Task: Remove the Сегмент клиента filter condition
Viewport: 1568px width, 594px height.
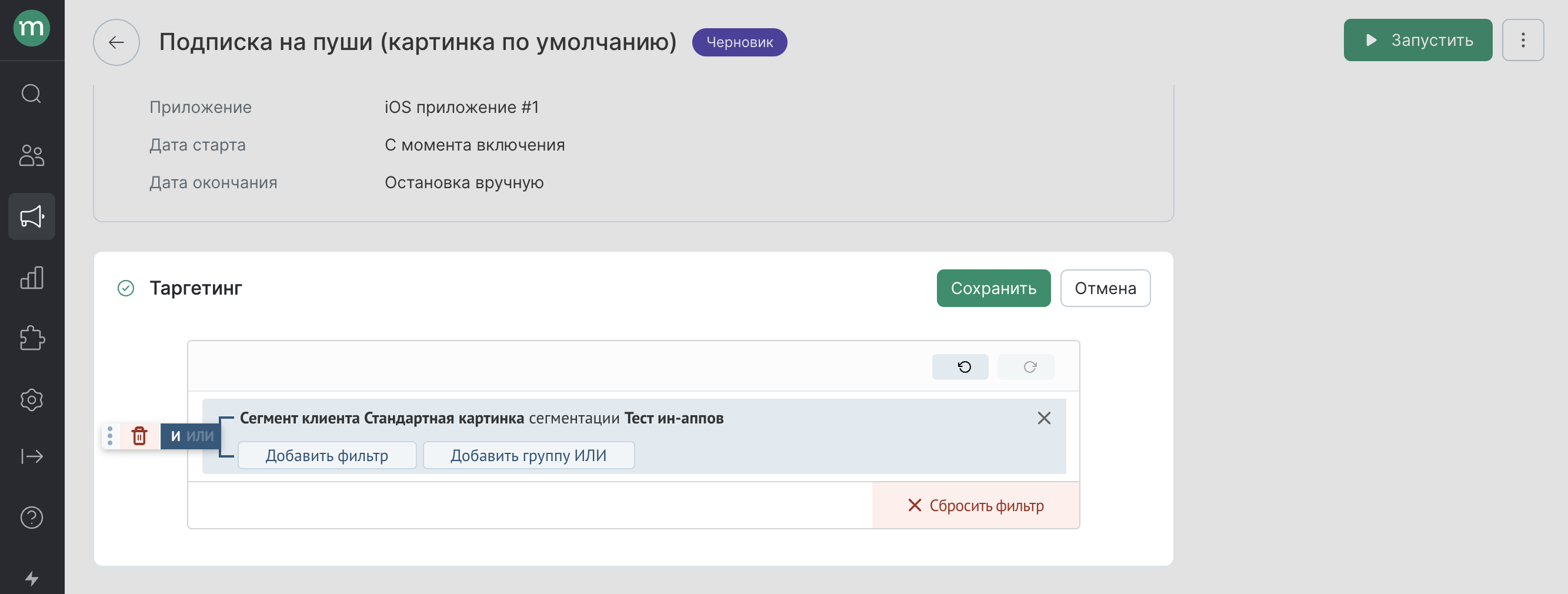Action: 1044,418
